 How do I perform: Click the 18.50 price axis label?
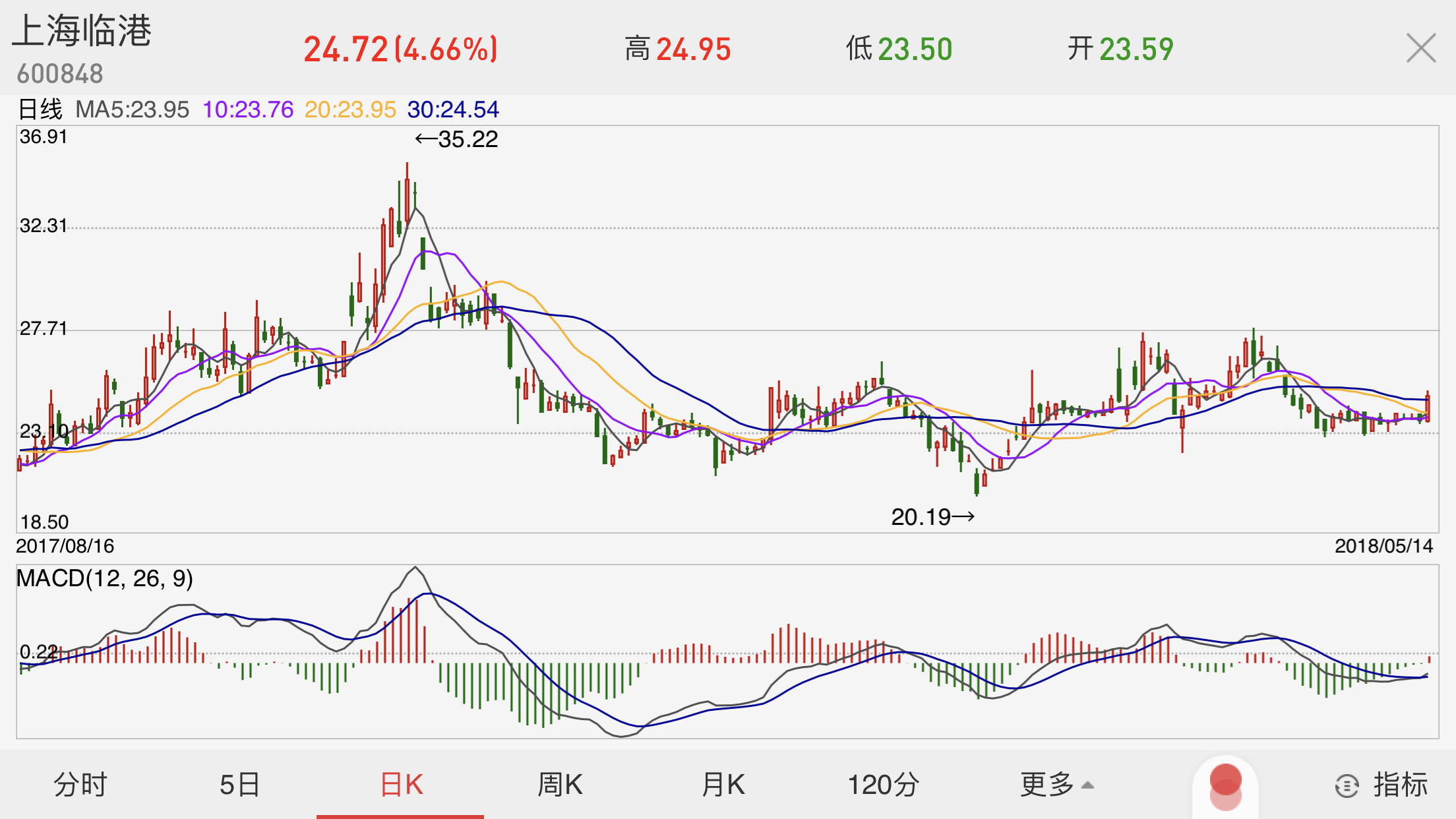(x=44, y=522)
